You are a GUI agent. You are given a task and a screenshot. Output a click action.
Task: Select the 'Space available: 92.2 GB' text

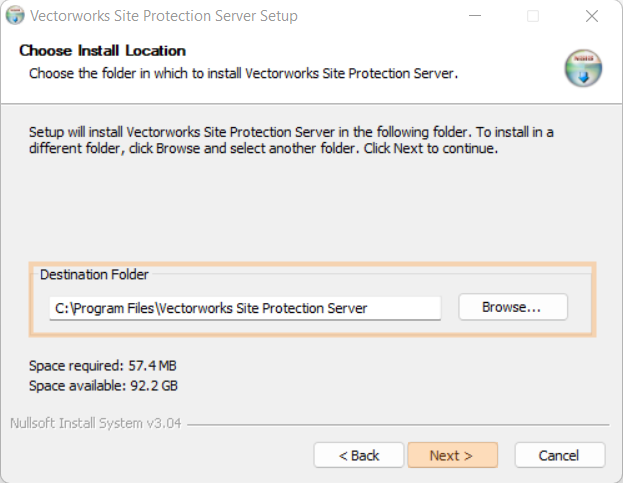pos(103,386)
